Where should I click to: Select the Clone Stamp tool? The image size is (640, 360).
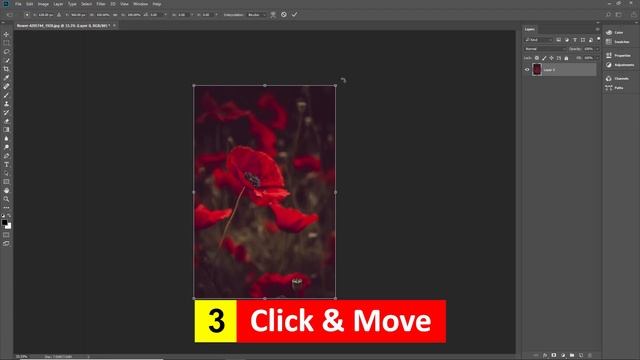[6, 104]
